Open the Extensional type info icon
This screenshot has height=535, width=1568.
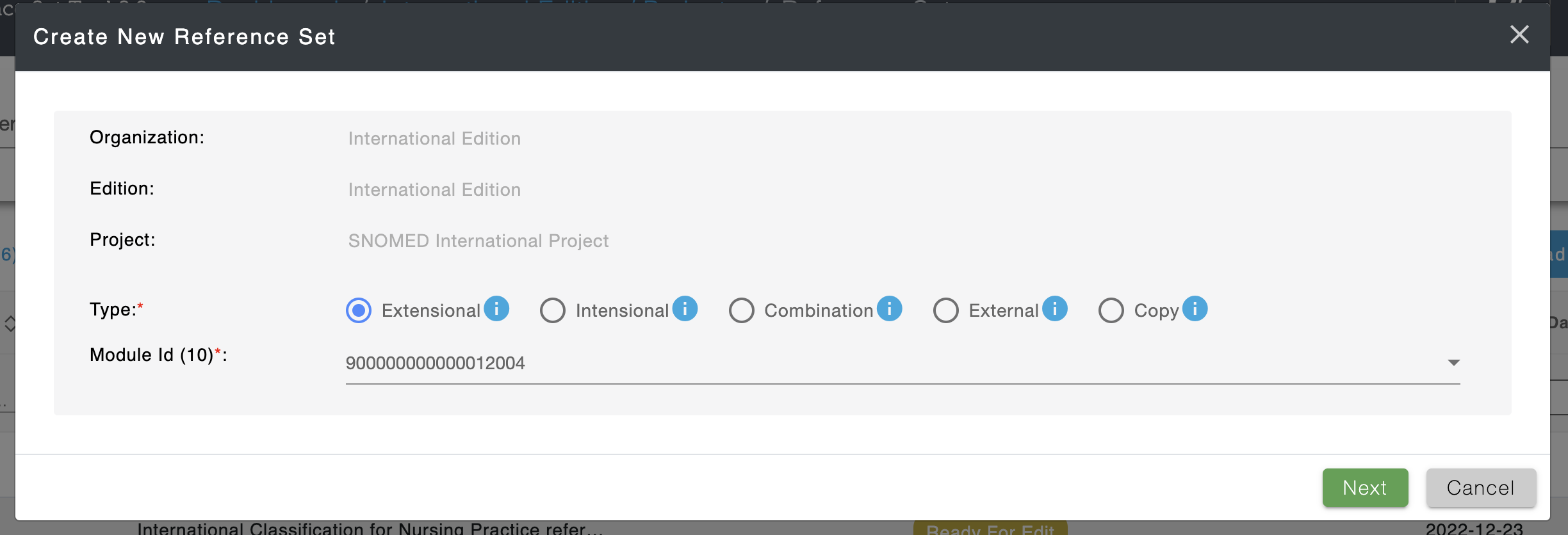point(496,308)
